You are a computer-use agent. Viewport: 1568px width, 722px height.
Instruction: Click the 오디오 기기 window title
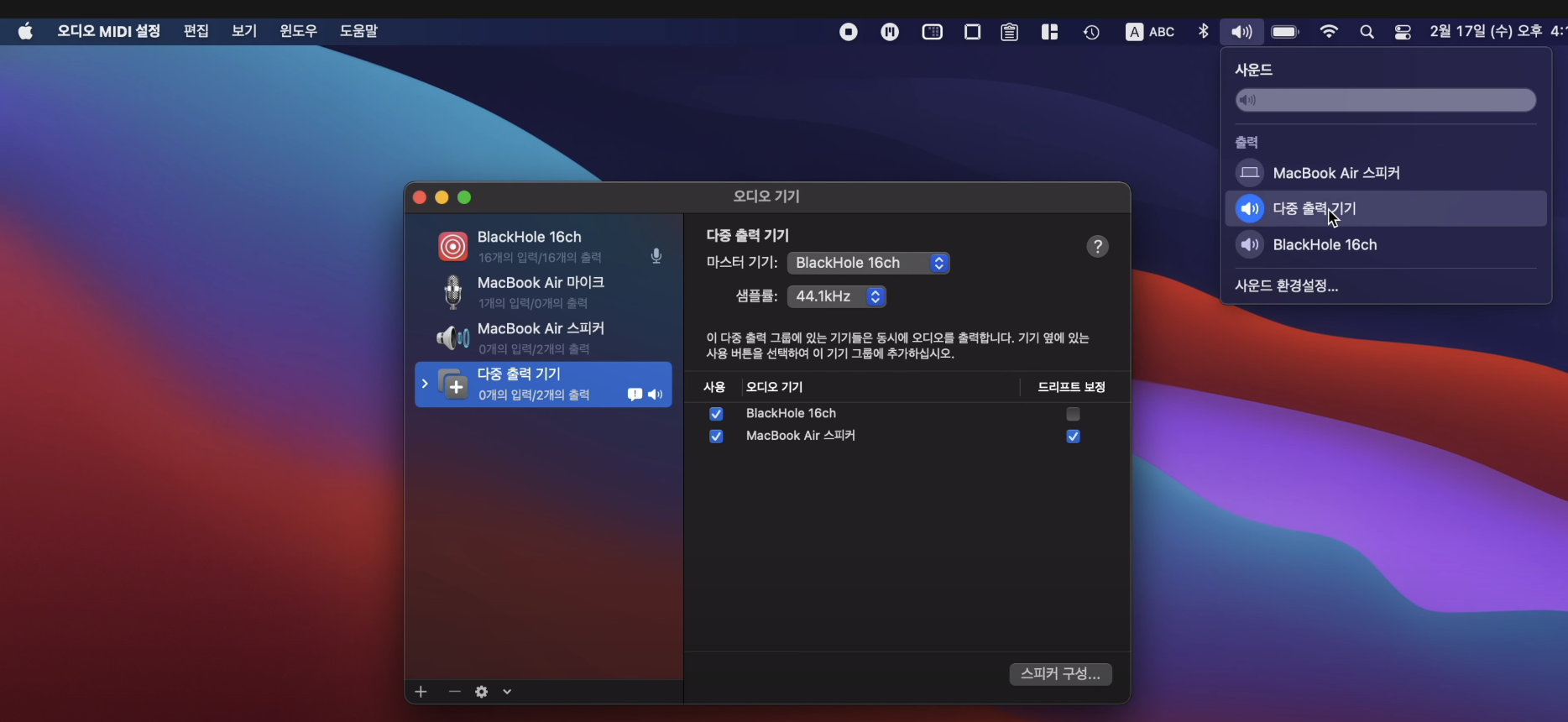[766, 196]
